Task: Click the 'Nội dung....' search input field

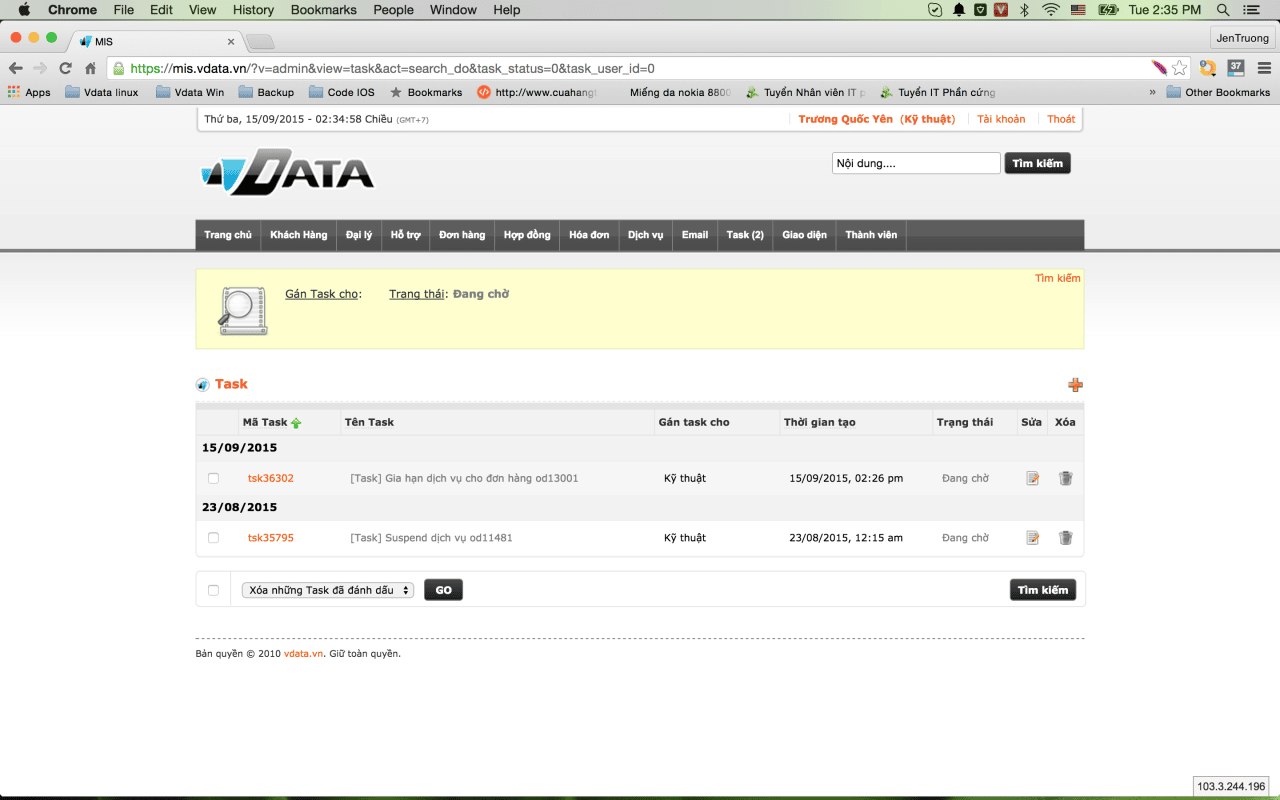Action: coord(915,163)
